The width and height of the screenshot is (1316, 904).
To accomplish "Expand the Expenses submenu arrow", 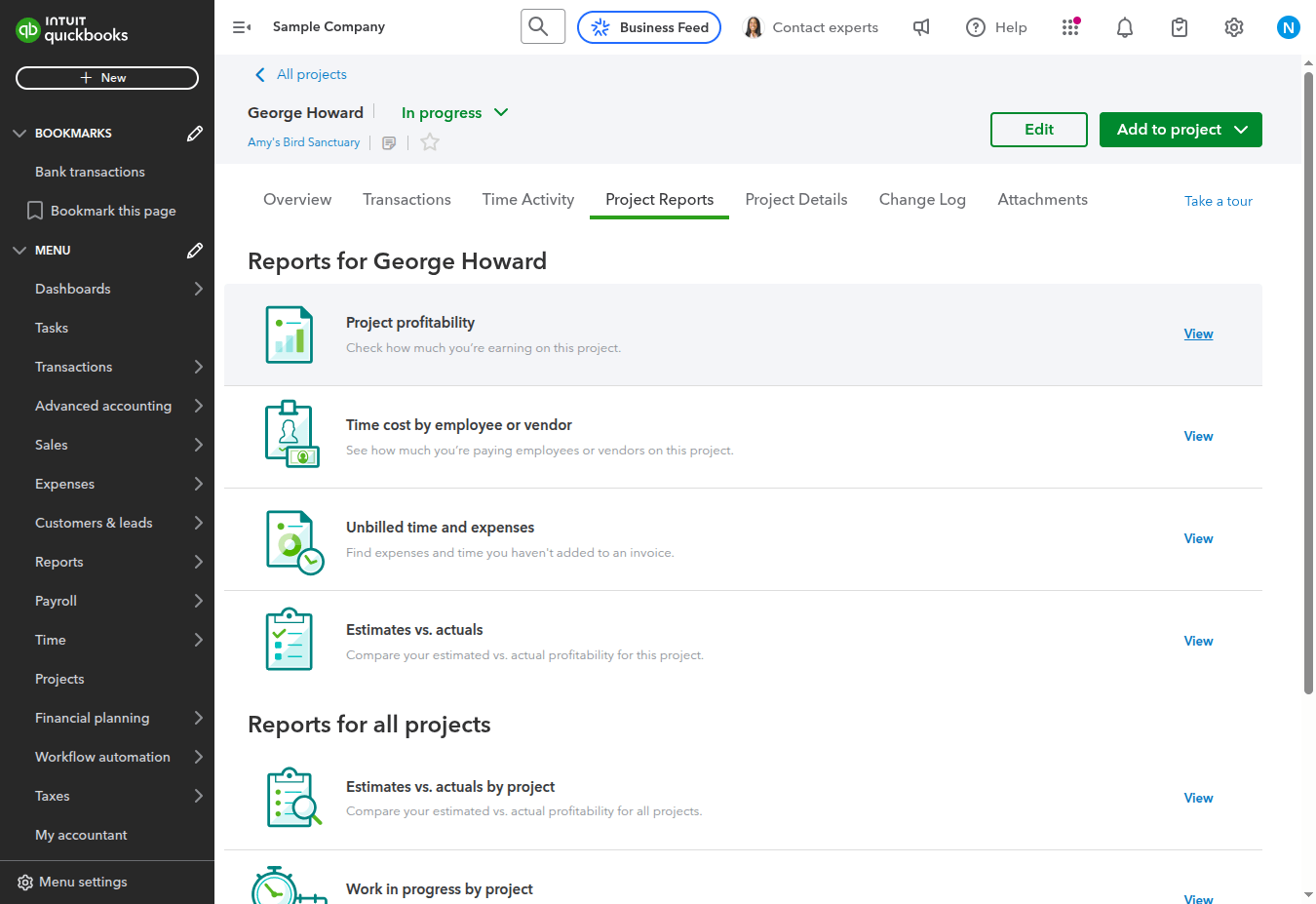I will [x=199, y=484].
